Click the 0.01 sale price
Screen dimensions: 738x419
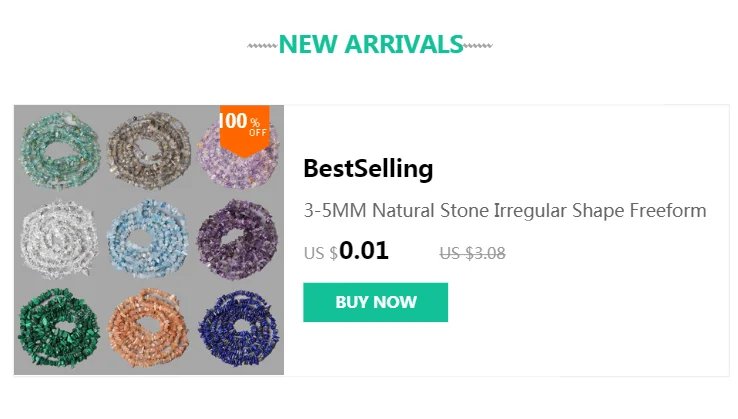click(364, 250)
